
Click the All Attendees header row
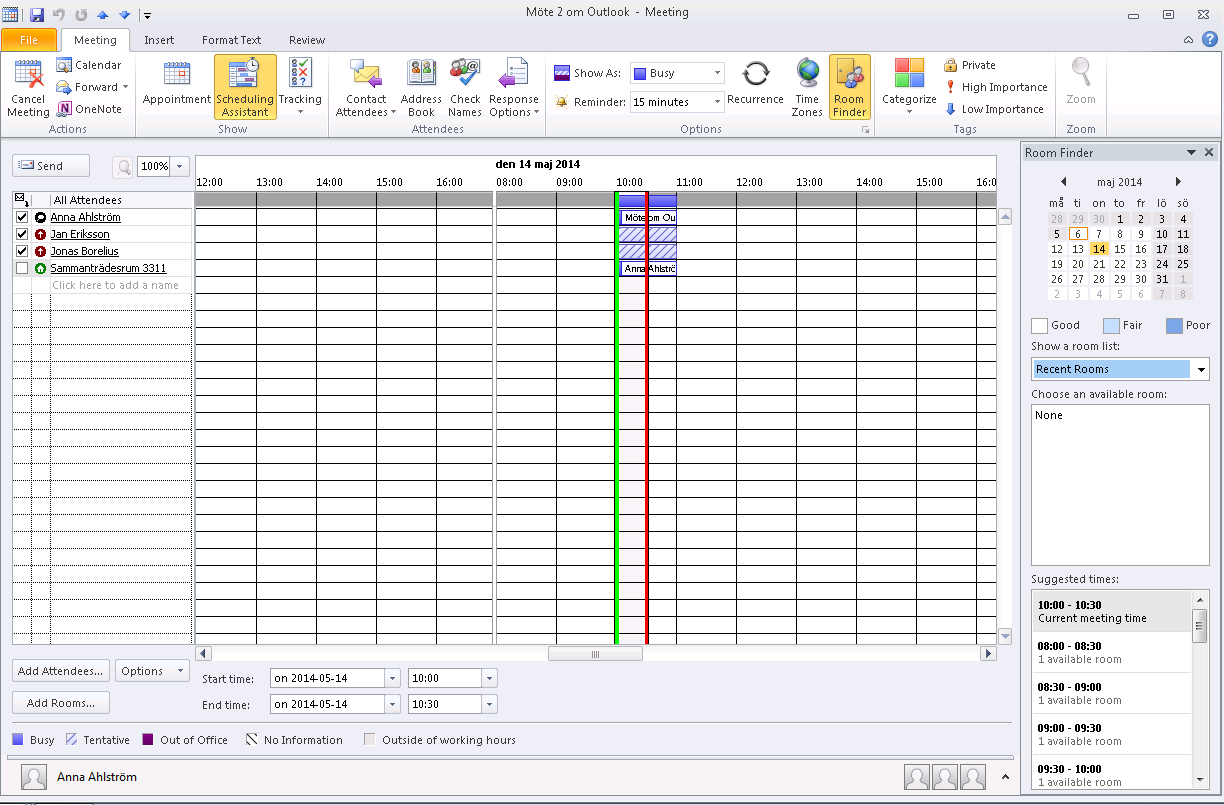pos(102,200)
